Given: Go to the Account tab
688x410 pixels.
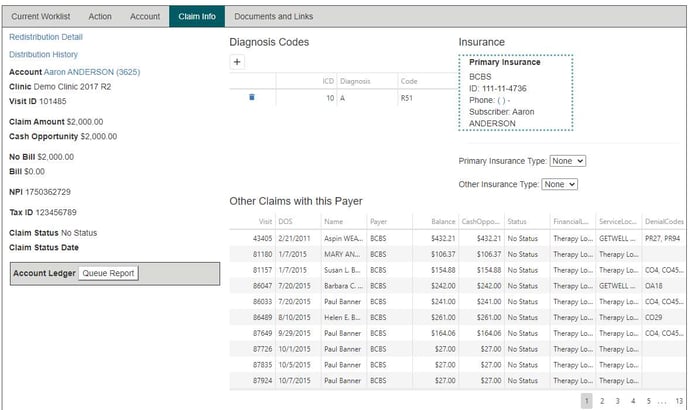Looking at the screenshot, I should [x=145, y=17].
